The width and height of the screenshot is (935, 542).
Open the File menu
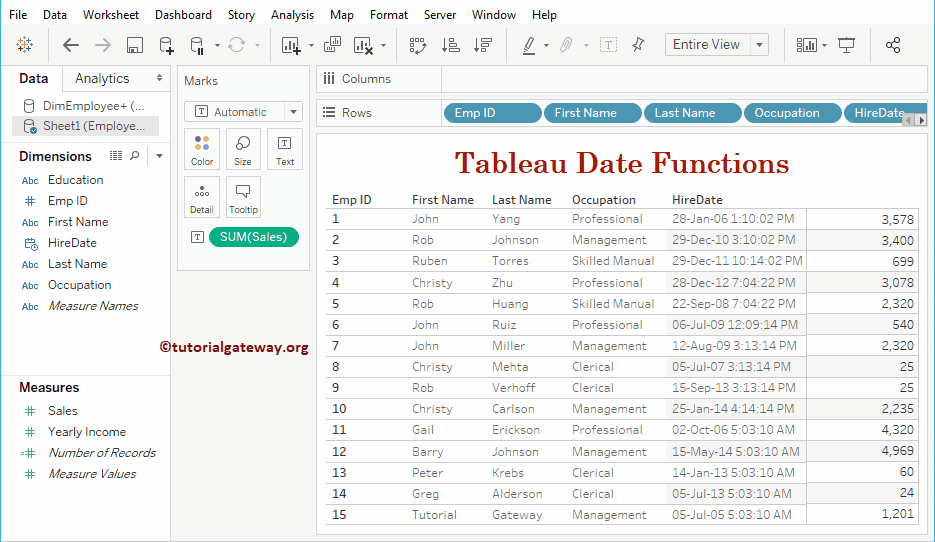18,15
